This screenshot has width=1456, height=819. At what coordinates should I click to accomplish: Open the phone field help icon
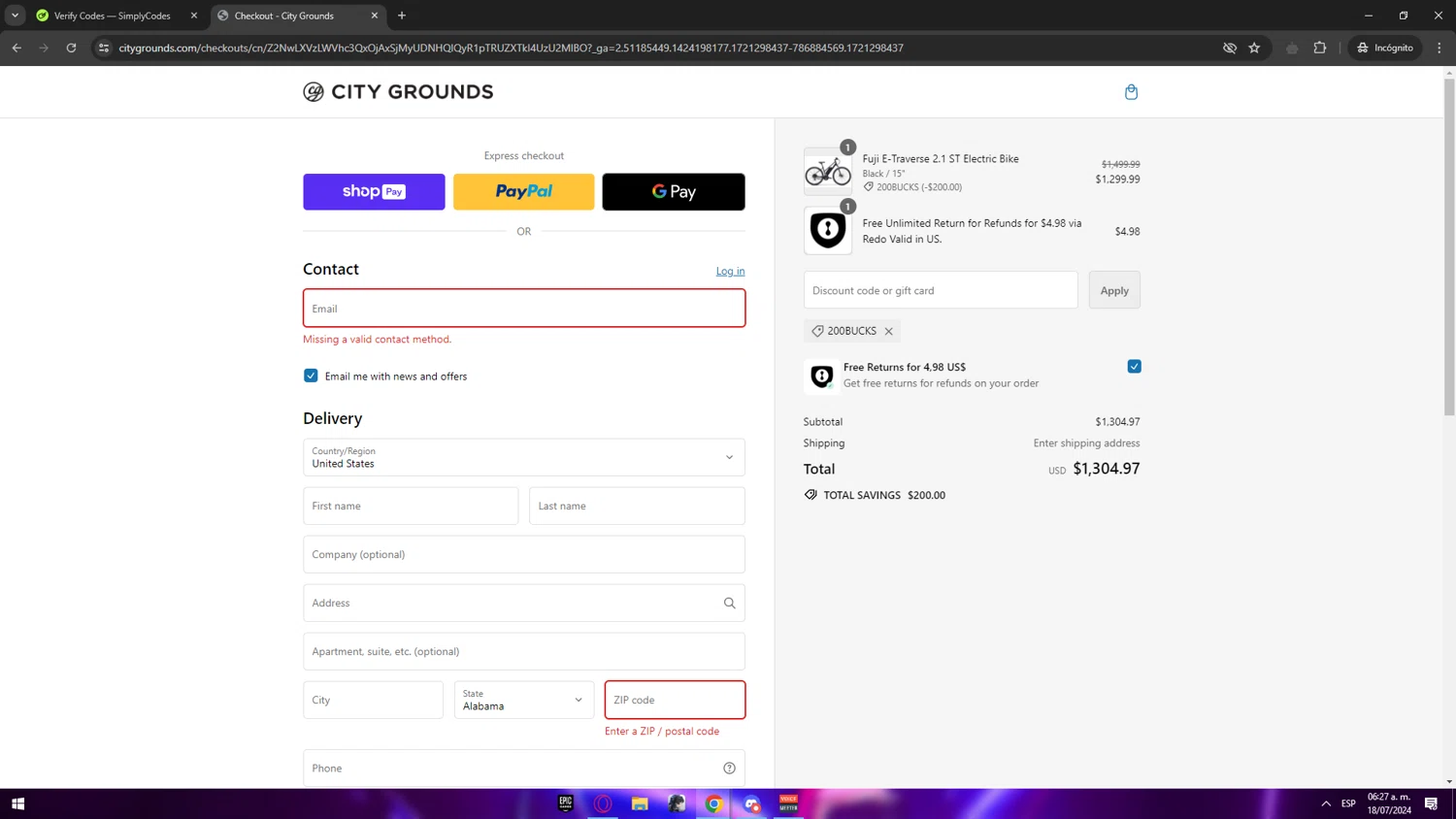(729, 769)
